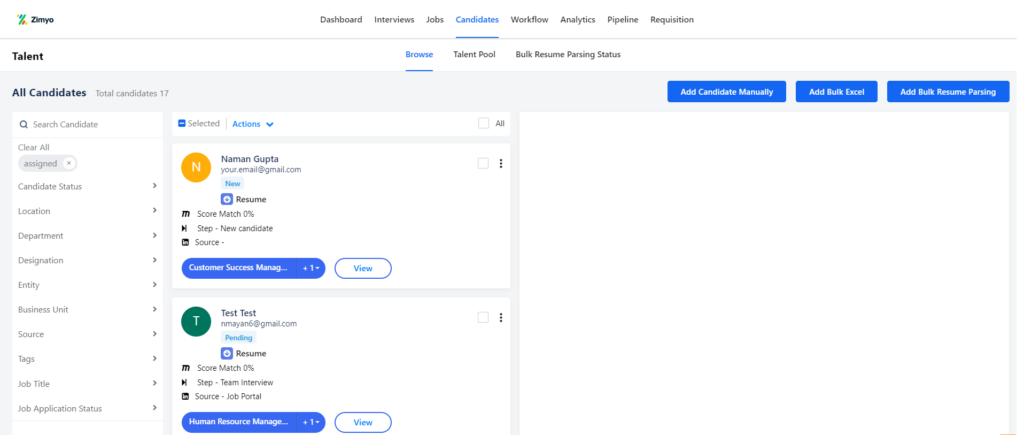Open Naman Gupta's three-dot menu

(501, 163)
